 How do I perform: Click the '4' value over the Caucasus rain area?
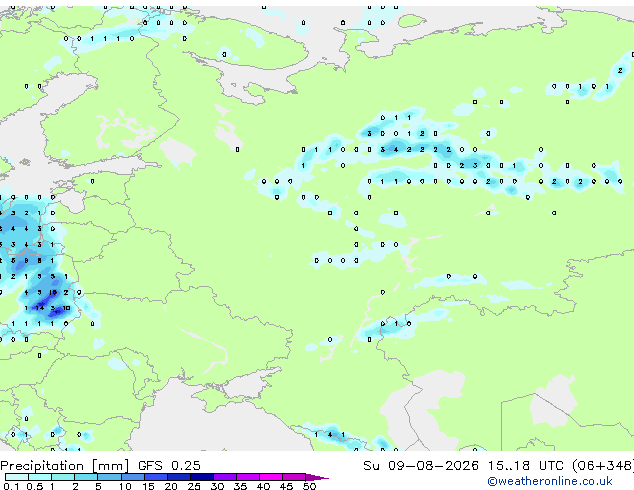pos(330,435)
